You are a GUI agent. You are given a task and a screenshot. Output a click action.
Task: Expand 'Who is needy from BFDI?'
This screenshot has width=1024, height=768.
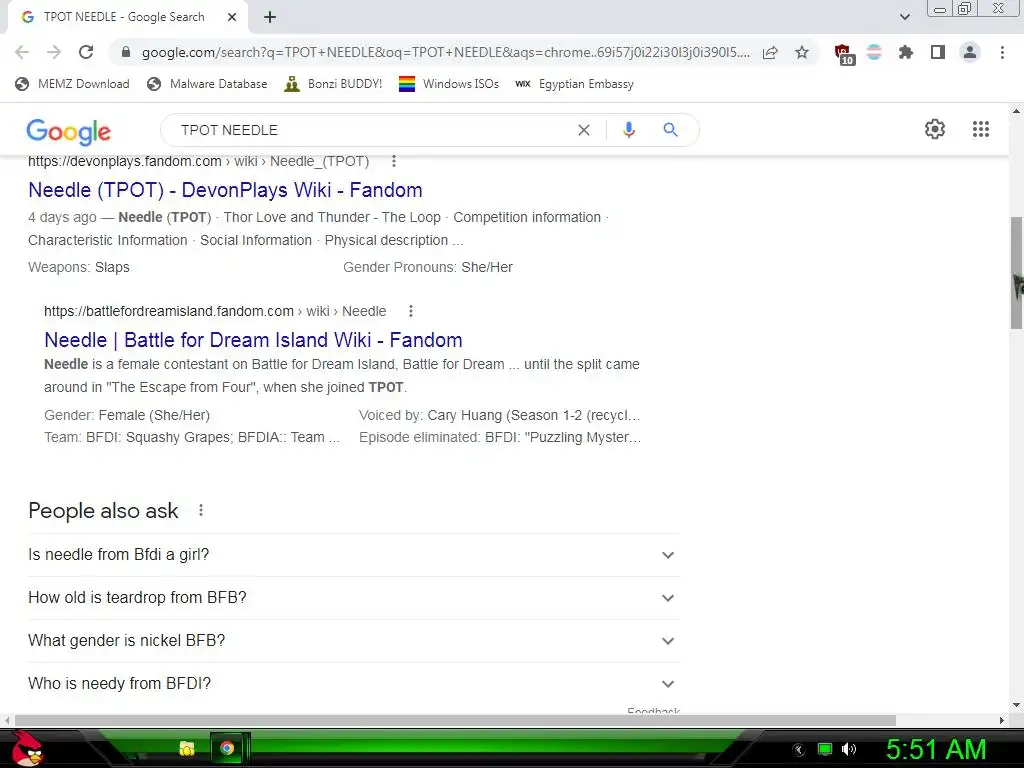pyautogui.click(x=354, y=684)
